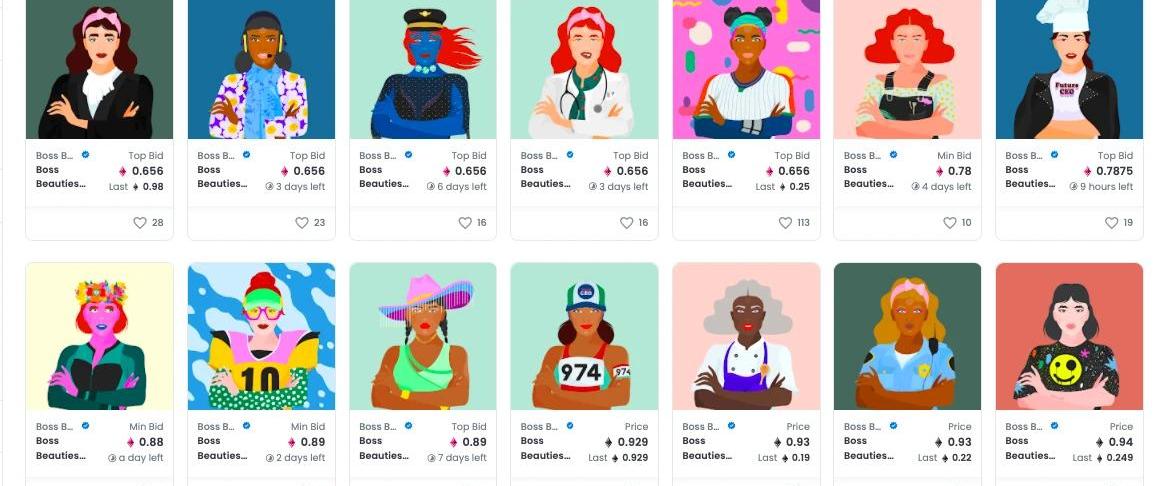Open the pink patterned background NFT

click(746, 69)
